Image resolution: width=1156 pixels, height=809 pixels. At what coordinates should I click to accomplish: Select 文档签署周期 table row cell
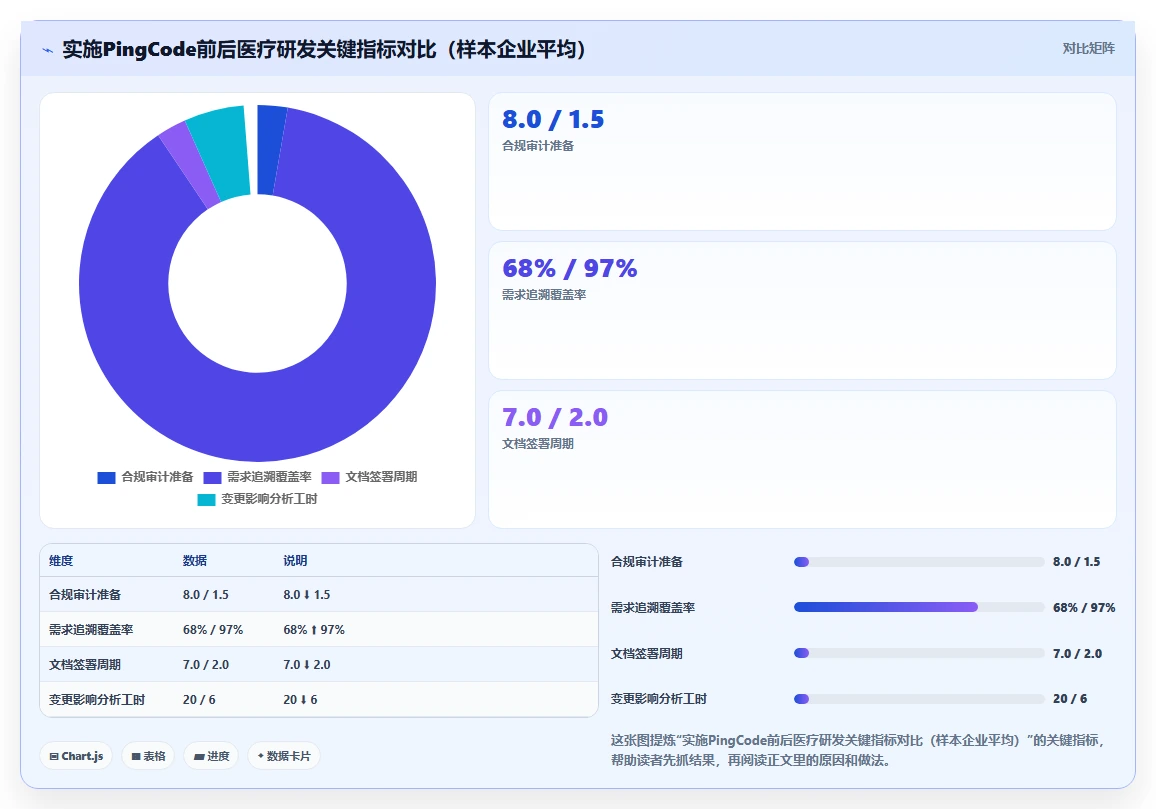(85, 664)
